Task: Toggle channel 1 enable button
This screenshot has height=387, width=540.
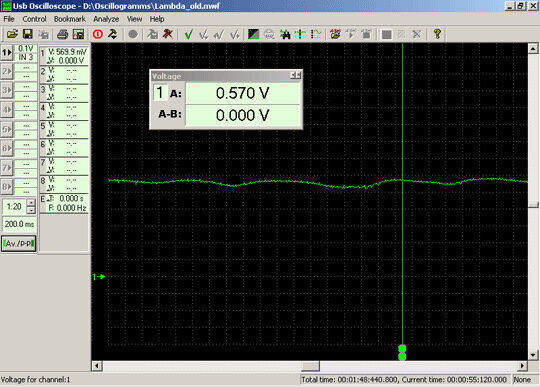Action: pos(7,53)
